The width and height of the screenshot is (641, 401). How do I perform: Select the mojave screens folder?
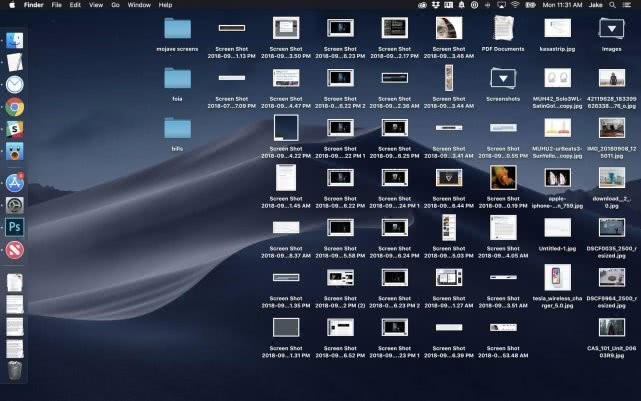point(178,28)
